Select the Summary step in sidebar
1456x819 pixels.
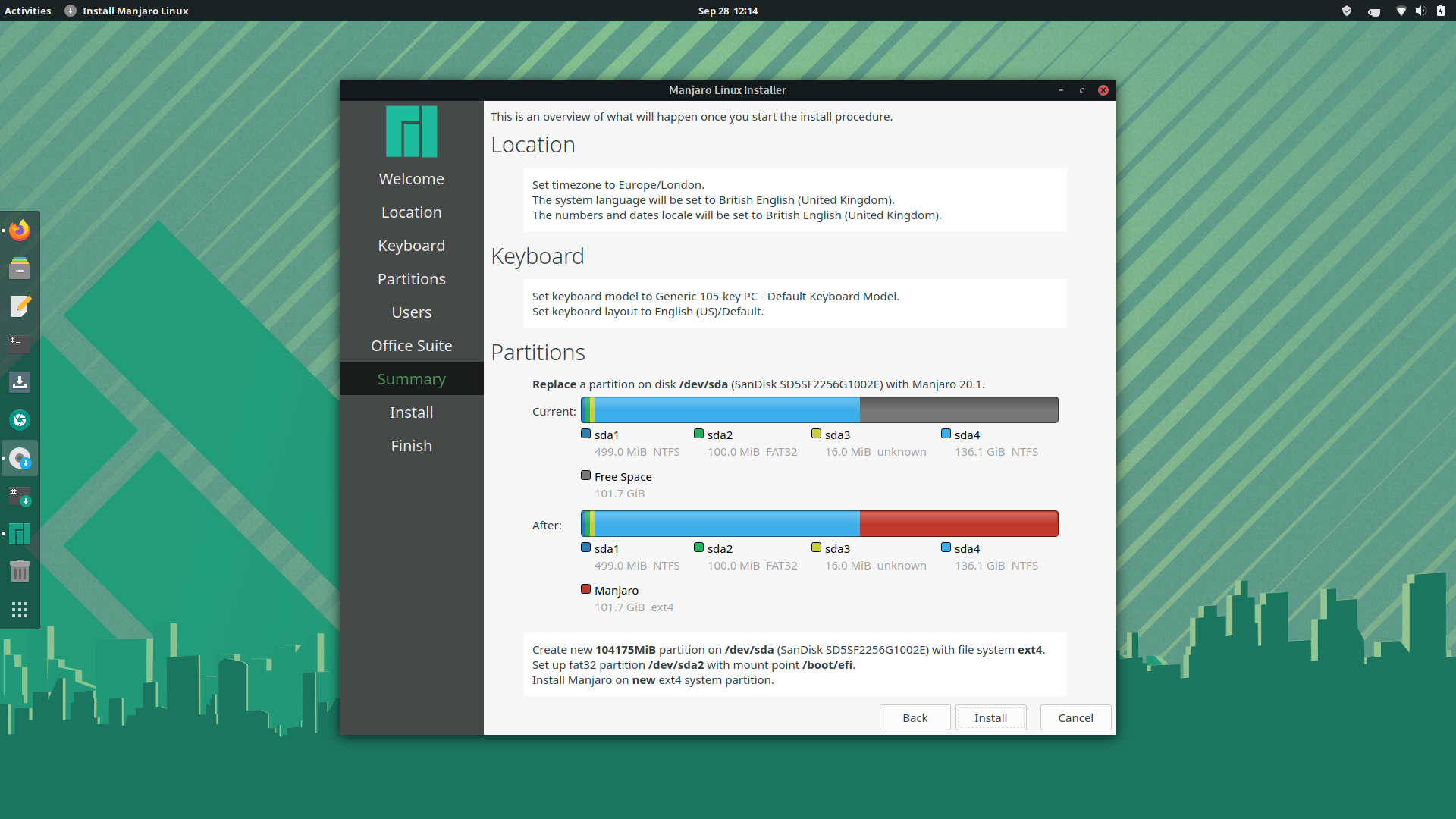[x=411, y=379]
